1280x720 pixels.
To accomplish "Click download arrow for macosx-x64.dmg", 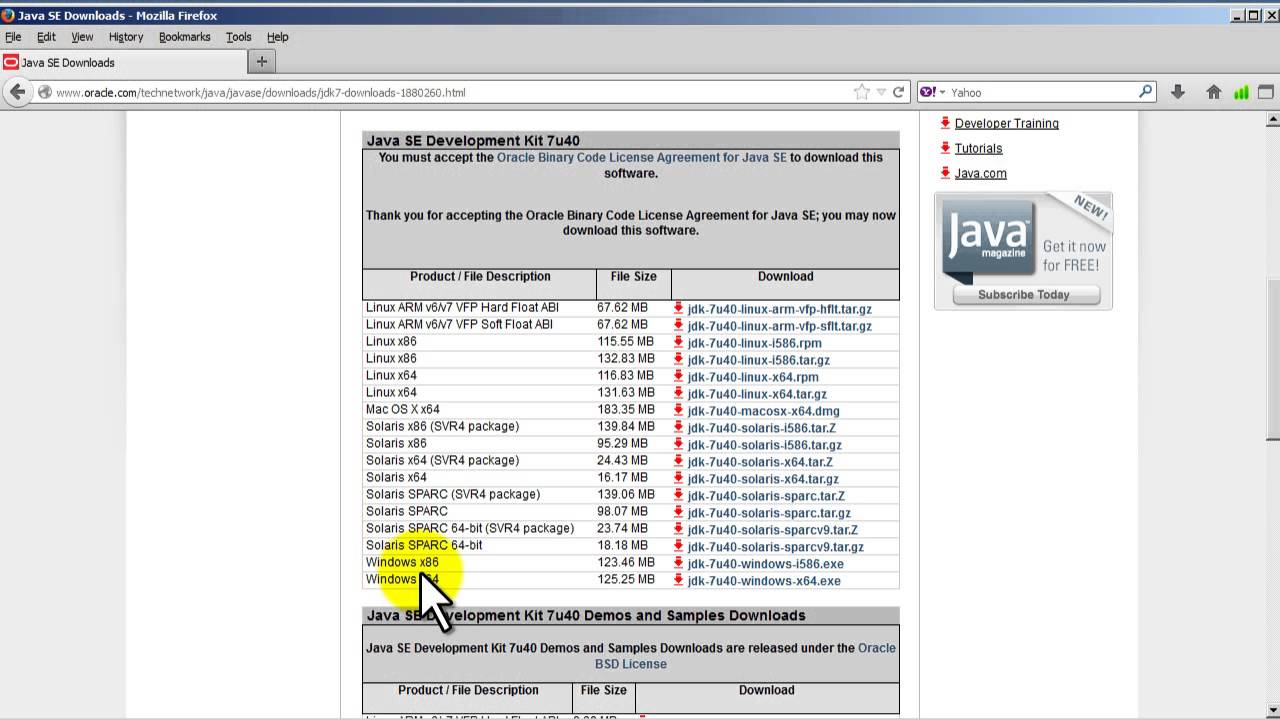I will 678,410.
